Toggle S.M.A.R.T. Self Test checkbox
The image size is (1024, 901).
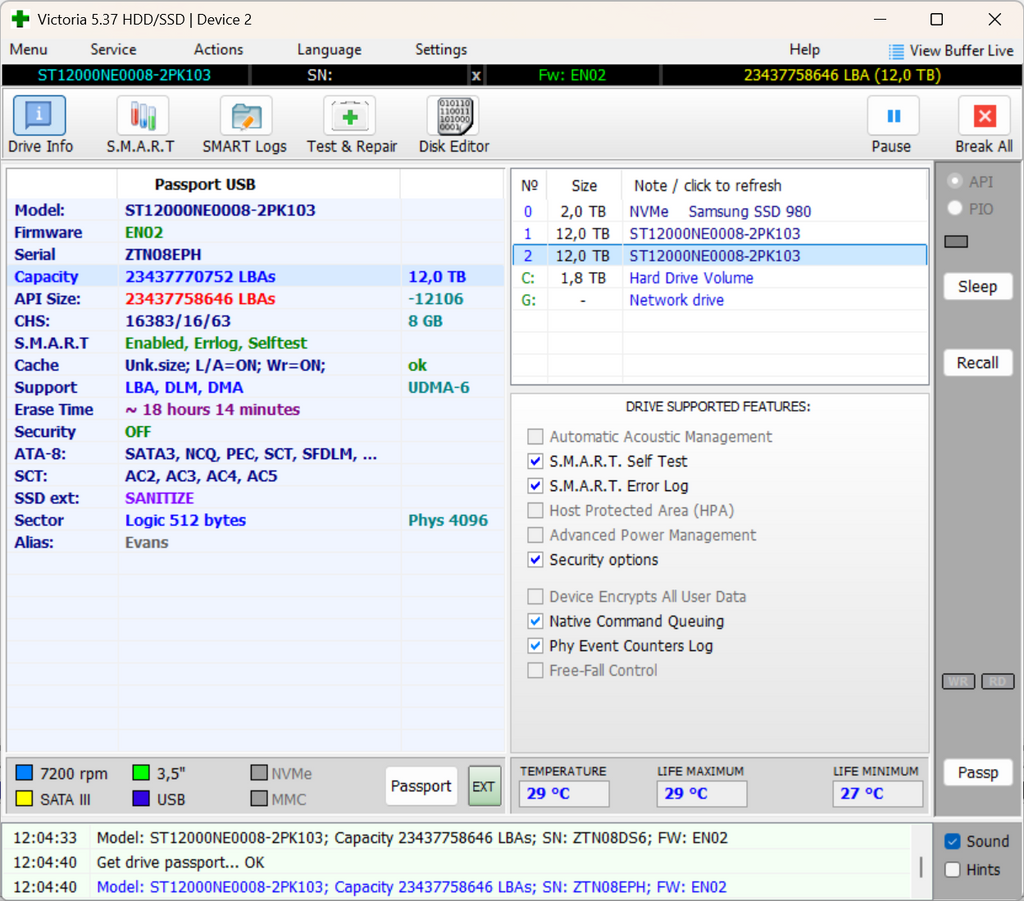click(535, 461)
